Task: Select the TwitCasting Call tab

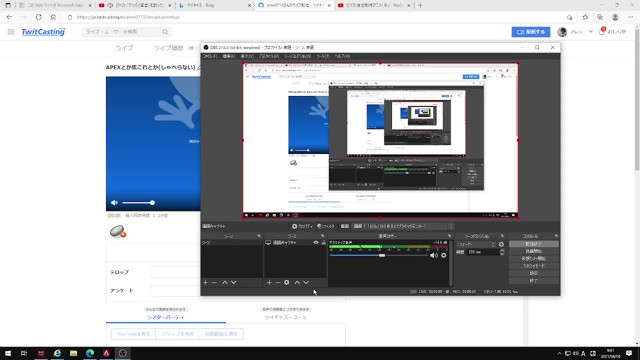Action: point(286,317)
